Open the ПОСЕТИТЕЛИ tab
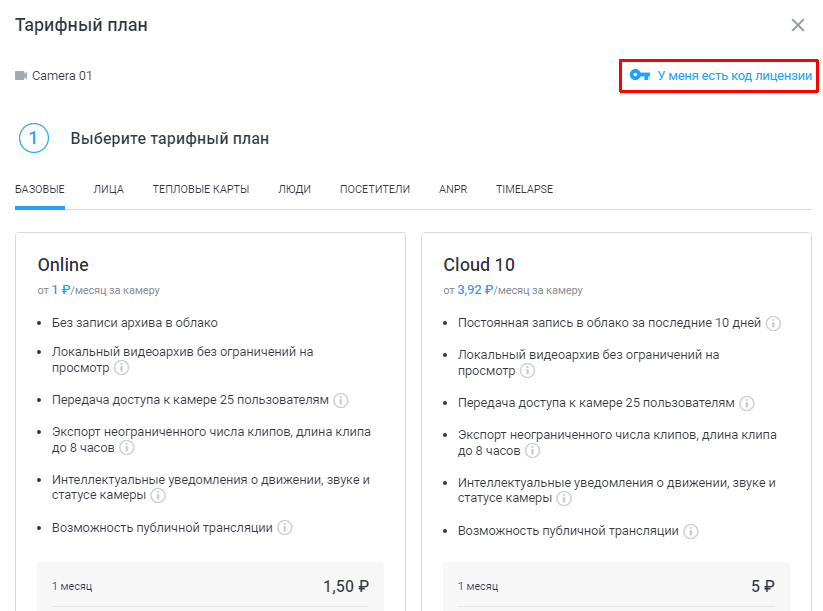Viewport: 823px width, 611px height. pyautogui.click(x=375, y=189)
